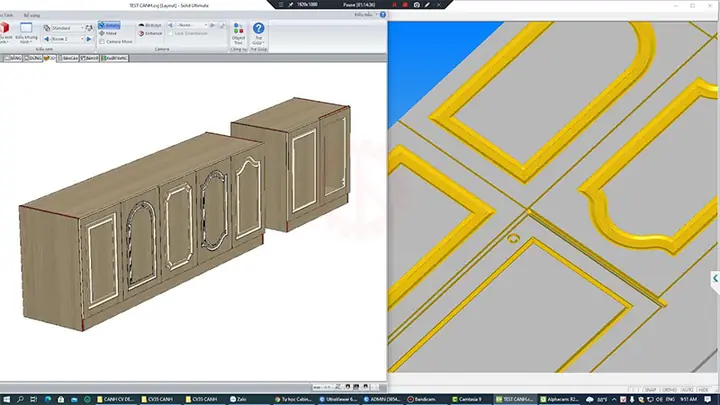Switch to the ĐỨNG view tab
The height and width of the screenshot is (405, 720).
tap(33, 58)
